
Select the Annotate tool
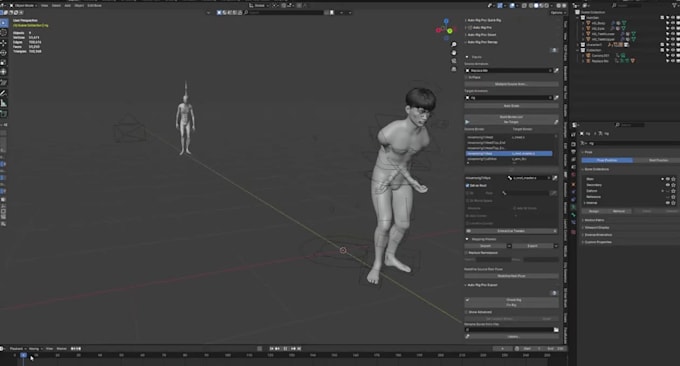pyautogui.click(x=4, y=93)
